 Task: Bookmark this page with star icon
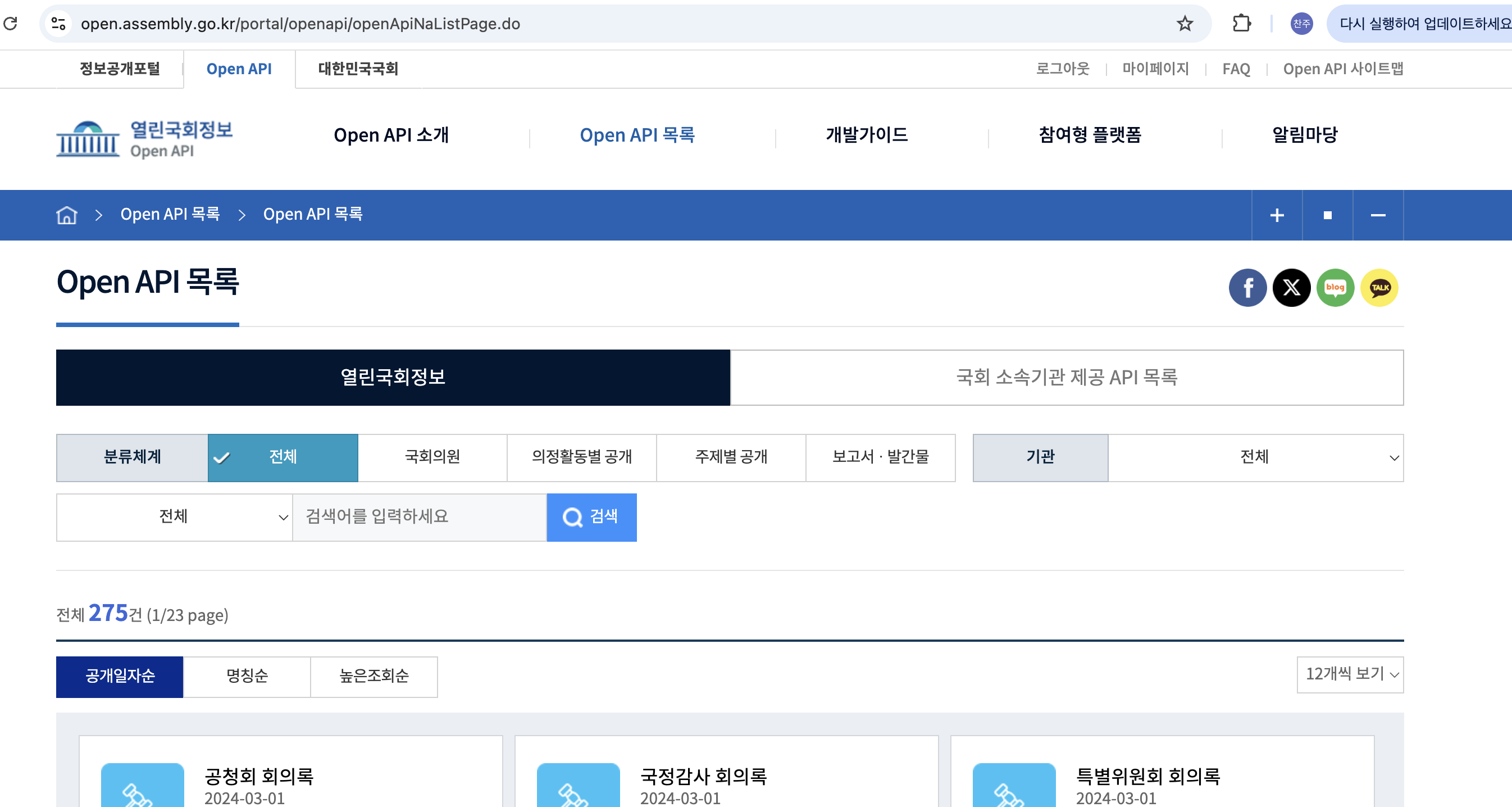point(1185,24)
